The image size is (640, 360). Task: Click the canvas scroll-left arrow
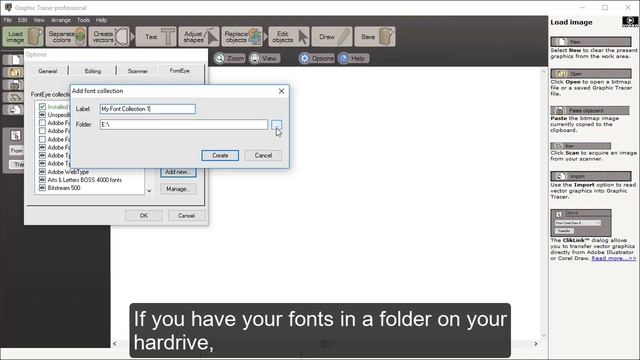coord(115,344)
